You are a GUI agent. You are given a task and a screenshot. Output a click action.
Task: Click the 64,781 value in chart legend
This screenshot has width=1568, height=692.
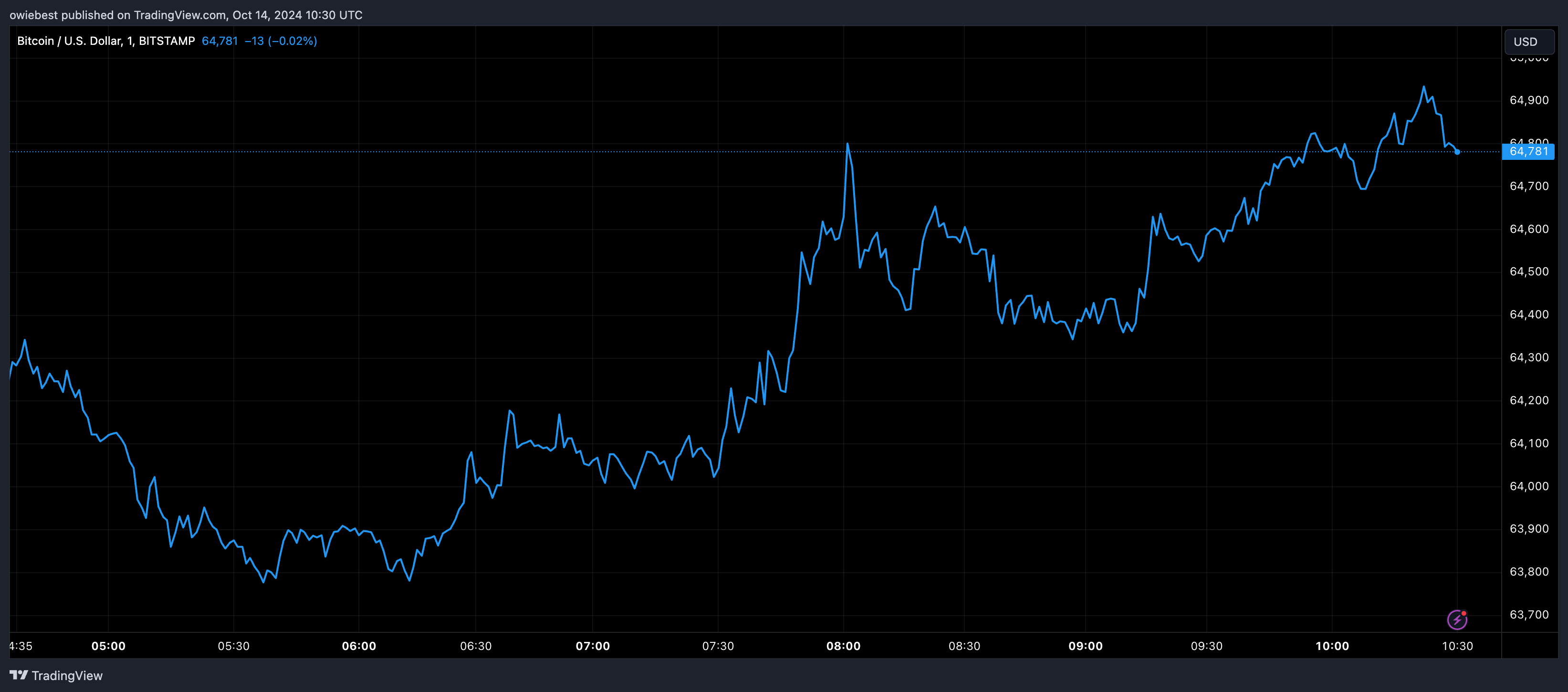220,41
